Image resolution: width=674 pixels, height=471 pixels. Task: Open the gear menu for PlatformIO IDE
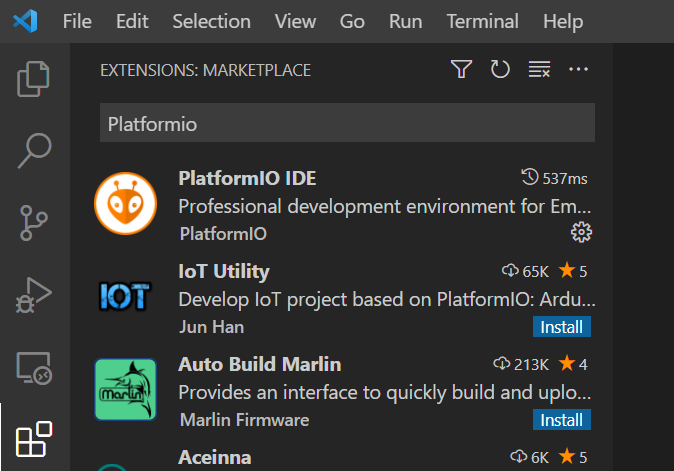pyautogui.click(x=581, y=232)
